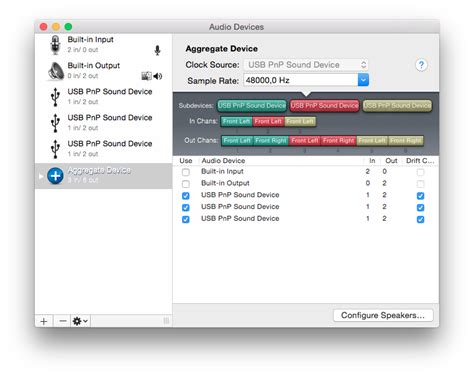Click Built-in Output row in device table
This screenshot has height=377, width=474.
[305, 183]
